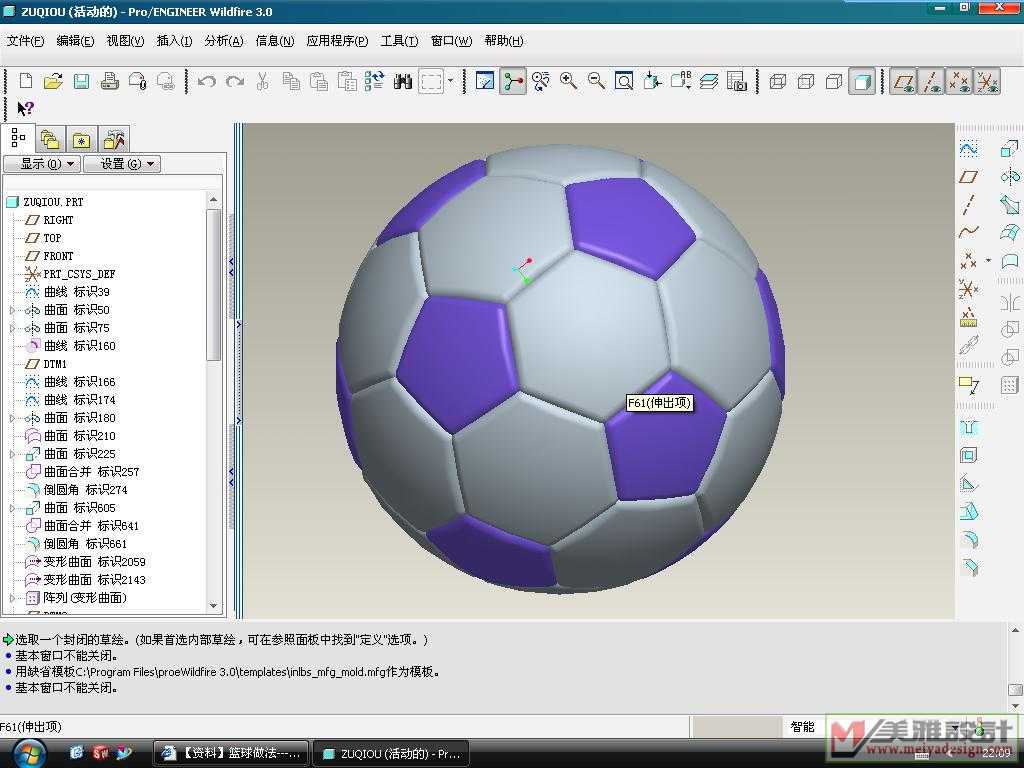
Task: Open the 工具(T) menu
Action: (399, 41)
